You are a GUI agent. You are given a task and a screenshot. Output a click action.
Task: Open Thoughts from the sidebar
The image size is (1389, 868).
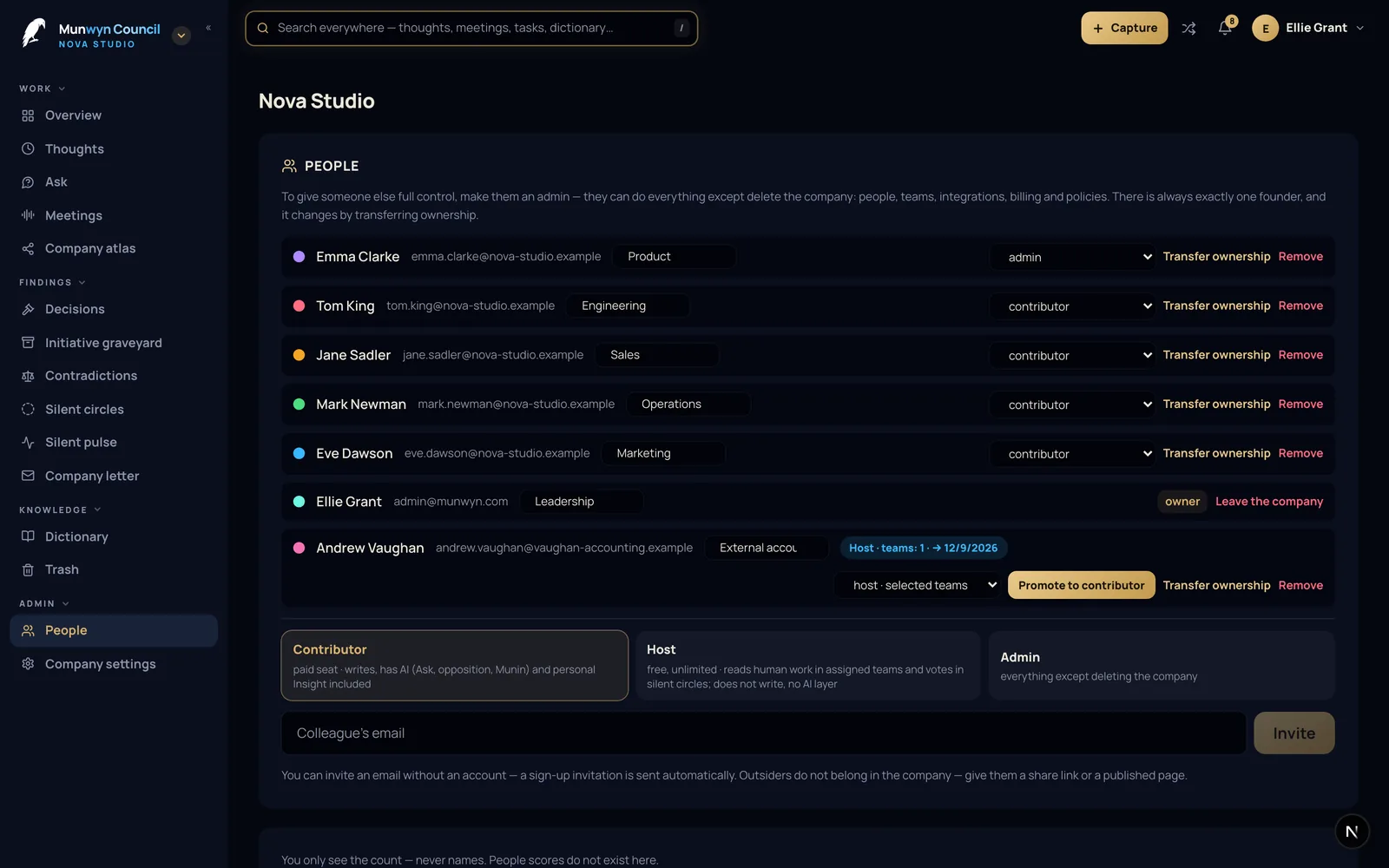pos(114,149)
